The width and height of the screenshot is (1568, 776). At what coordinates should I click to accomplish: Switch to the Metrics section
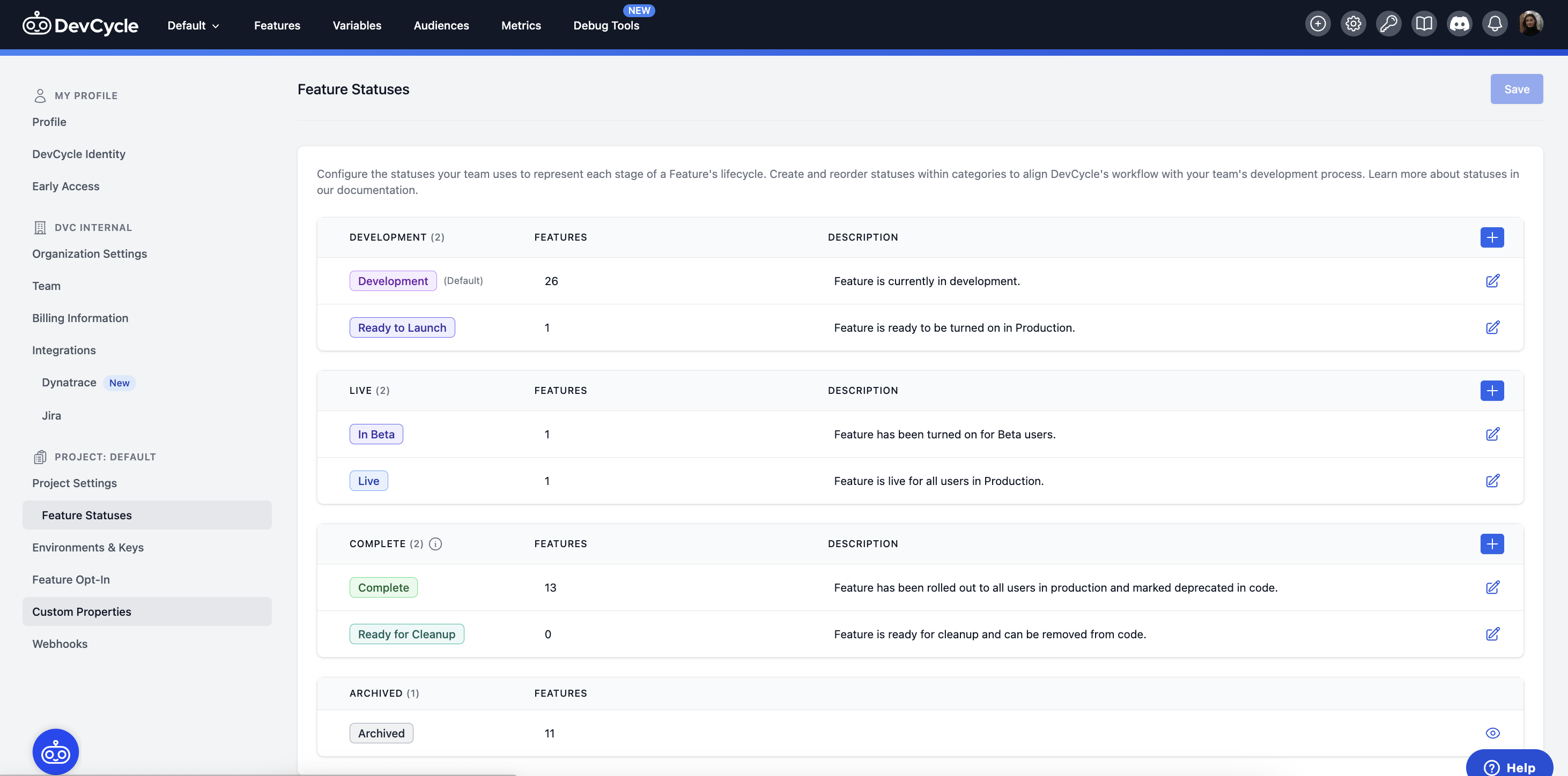(x=521, y=25)
